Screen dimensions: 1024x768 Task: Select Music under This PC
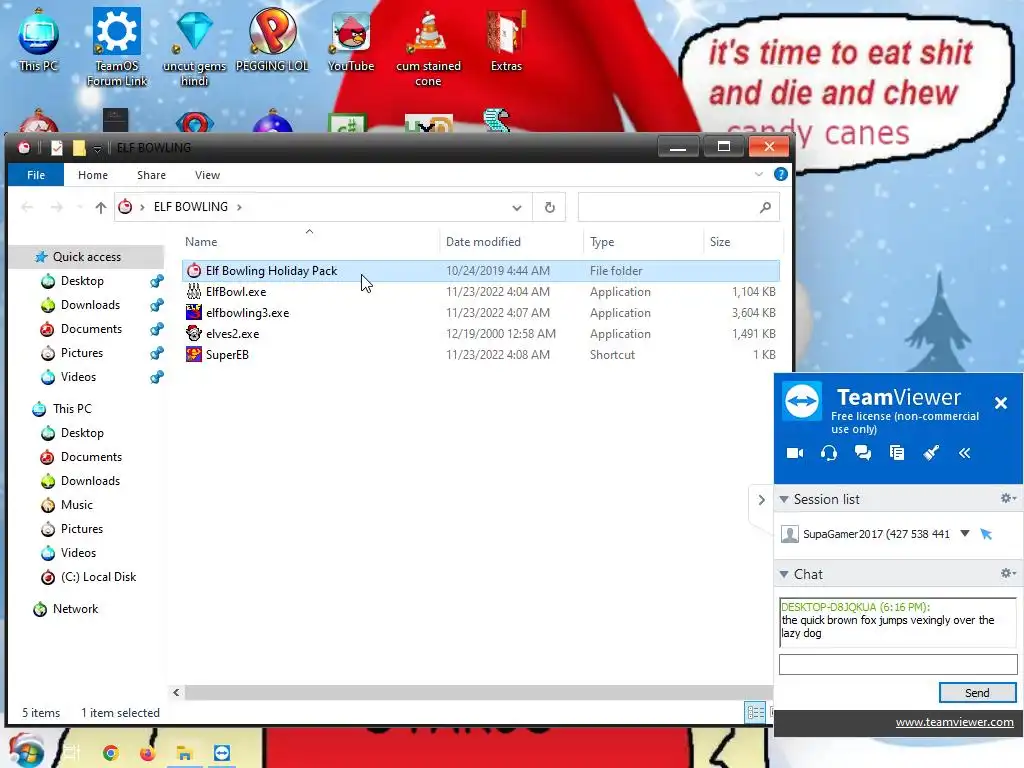(76, 505)
